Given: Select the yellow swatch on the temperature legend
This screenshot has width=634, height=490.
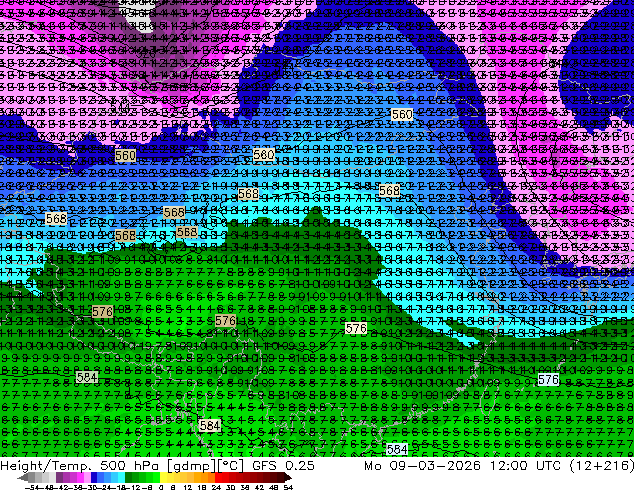Looking at the screenshot, I should pos(164,478).
